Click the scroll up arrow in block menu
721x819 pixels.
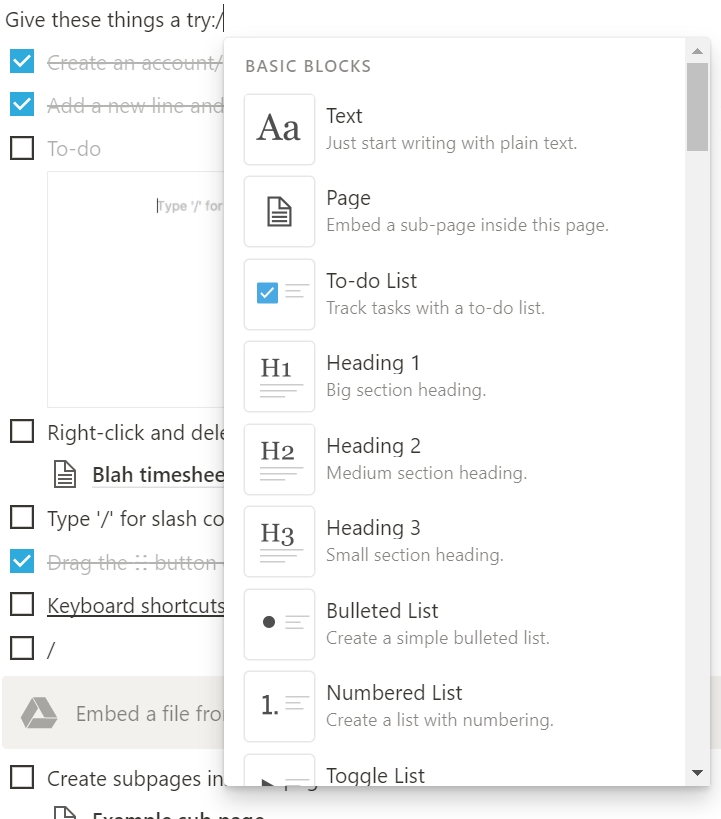[x=697, y=50]
